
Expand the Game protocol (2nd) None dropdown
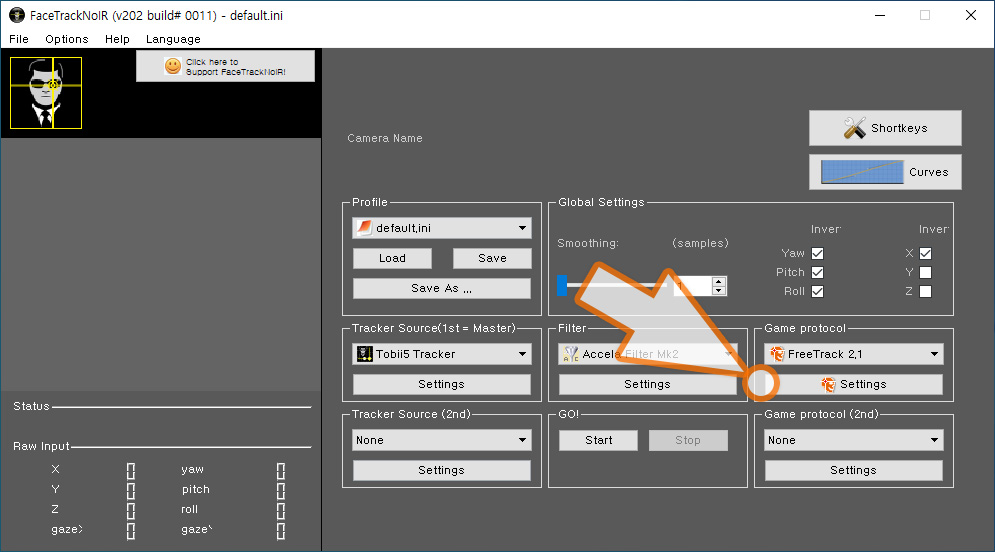point(934,440)
